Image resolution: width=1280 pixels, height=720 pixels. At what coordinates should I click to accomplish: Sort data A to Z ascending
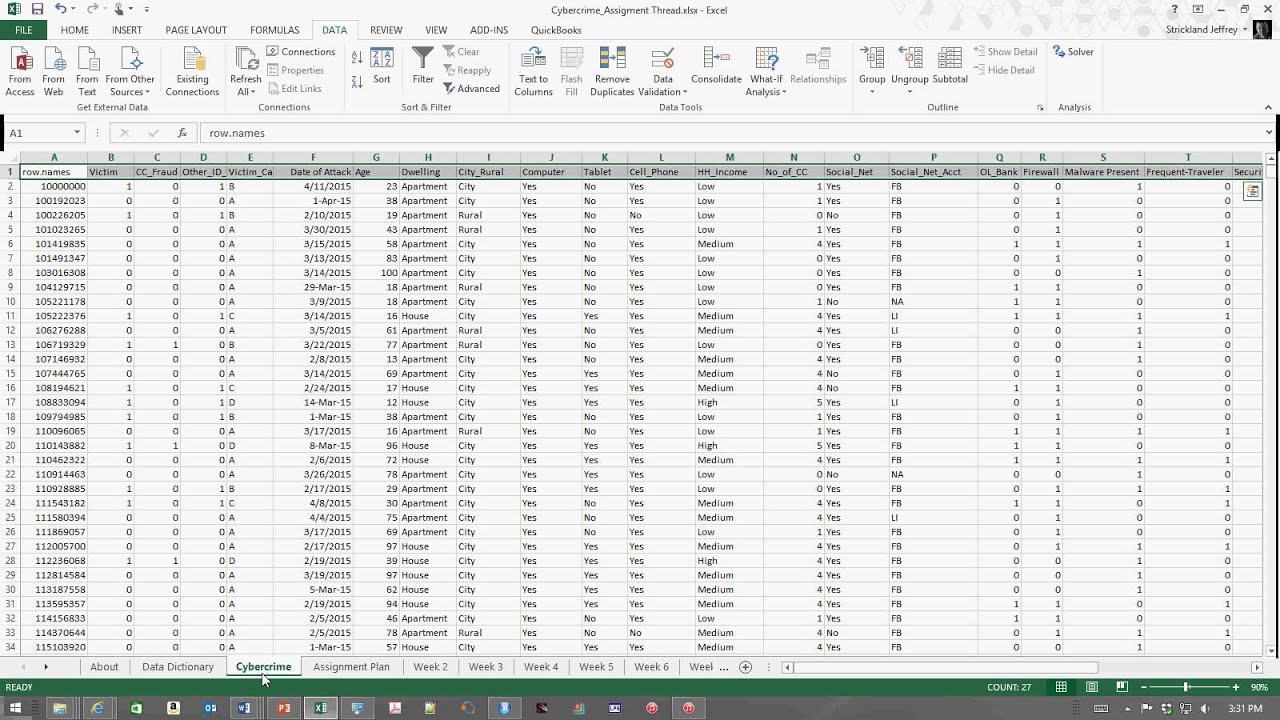click(357, 57)
